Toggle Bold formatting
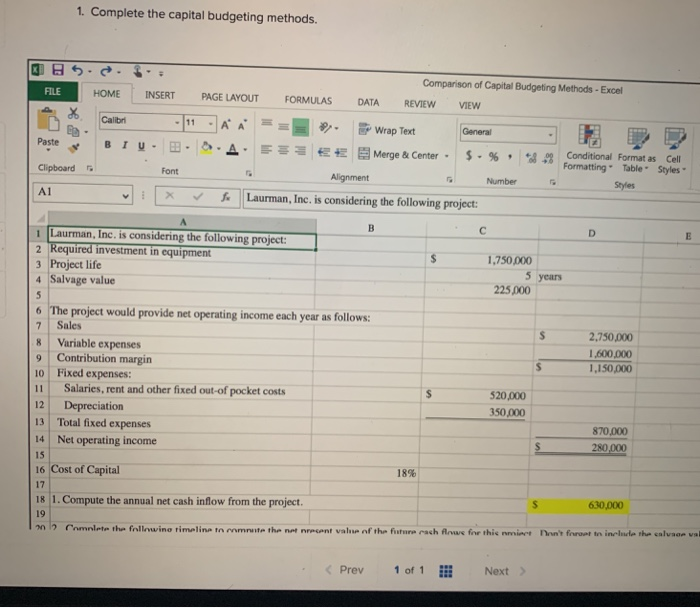Viewport: 700px width, 608px height. (108, 145)
